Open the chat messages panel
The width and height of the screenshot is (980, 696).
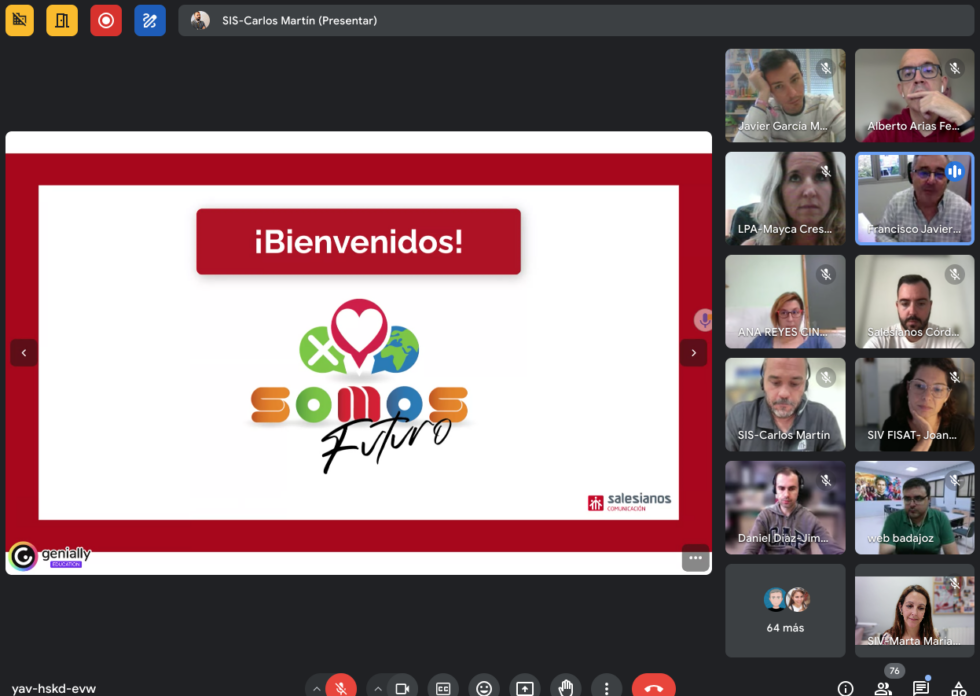[x=921, y=688]
